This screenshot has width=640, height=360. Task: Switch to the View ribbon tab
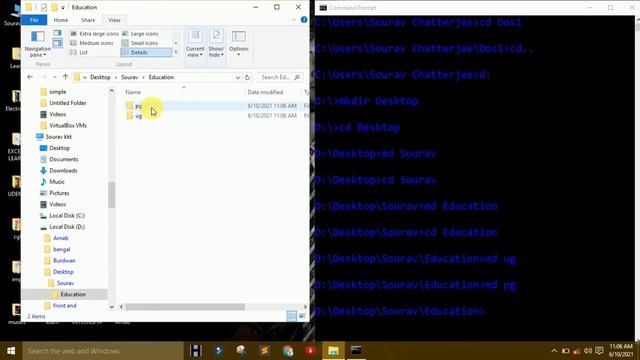[114, 20]
